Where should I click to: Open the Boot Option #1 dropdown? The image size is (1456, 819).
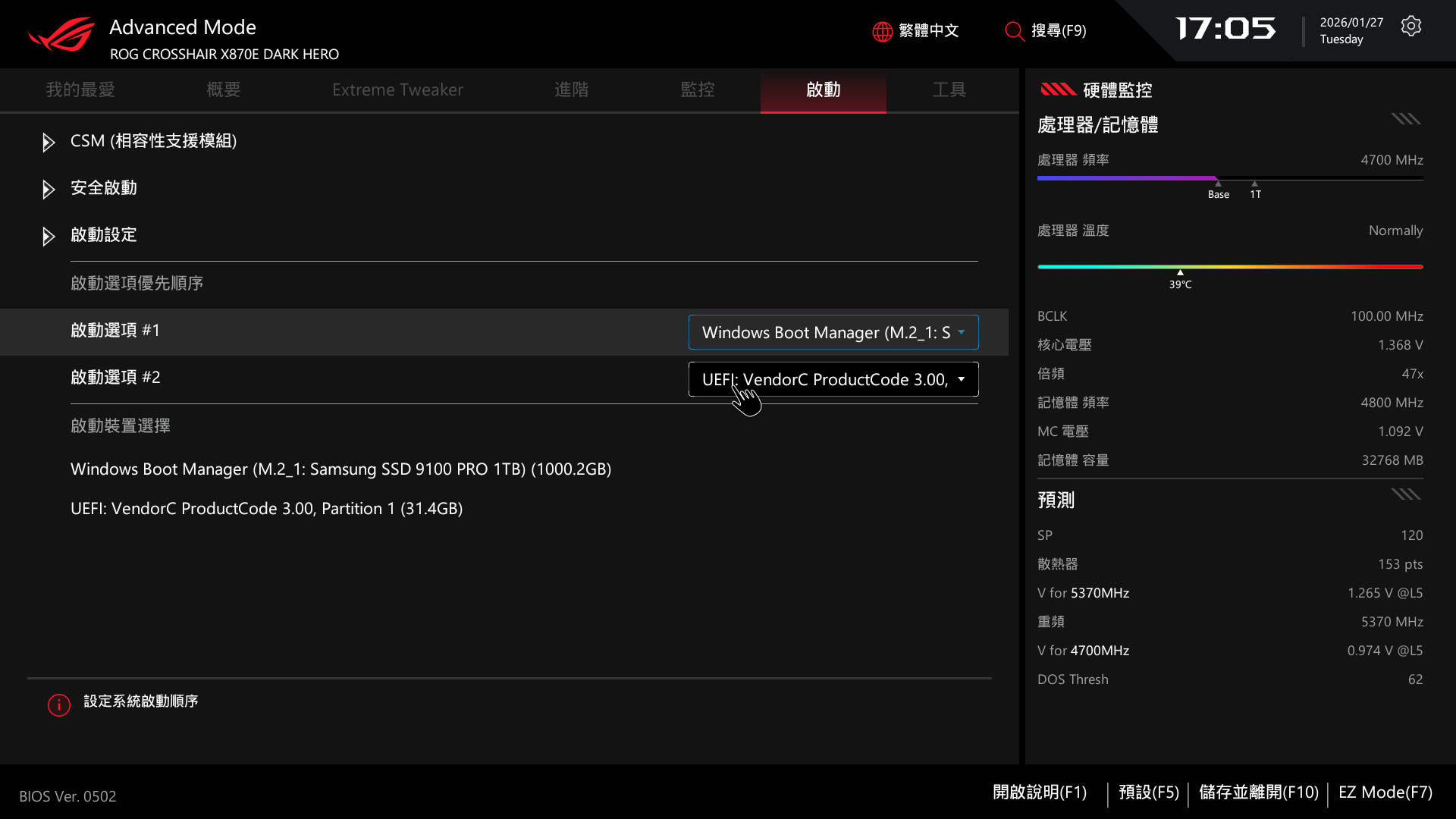pyautogui.click(x=833, y=332)
